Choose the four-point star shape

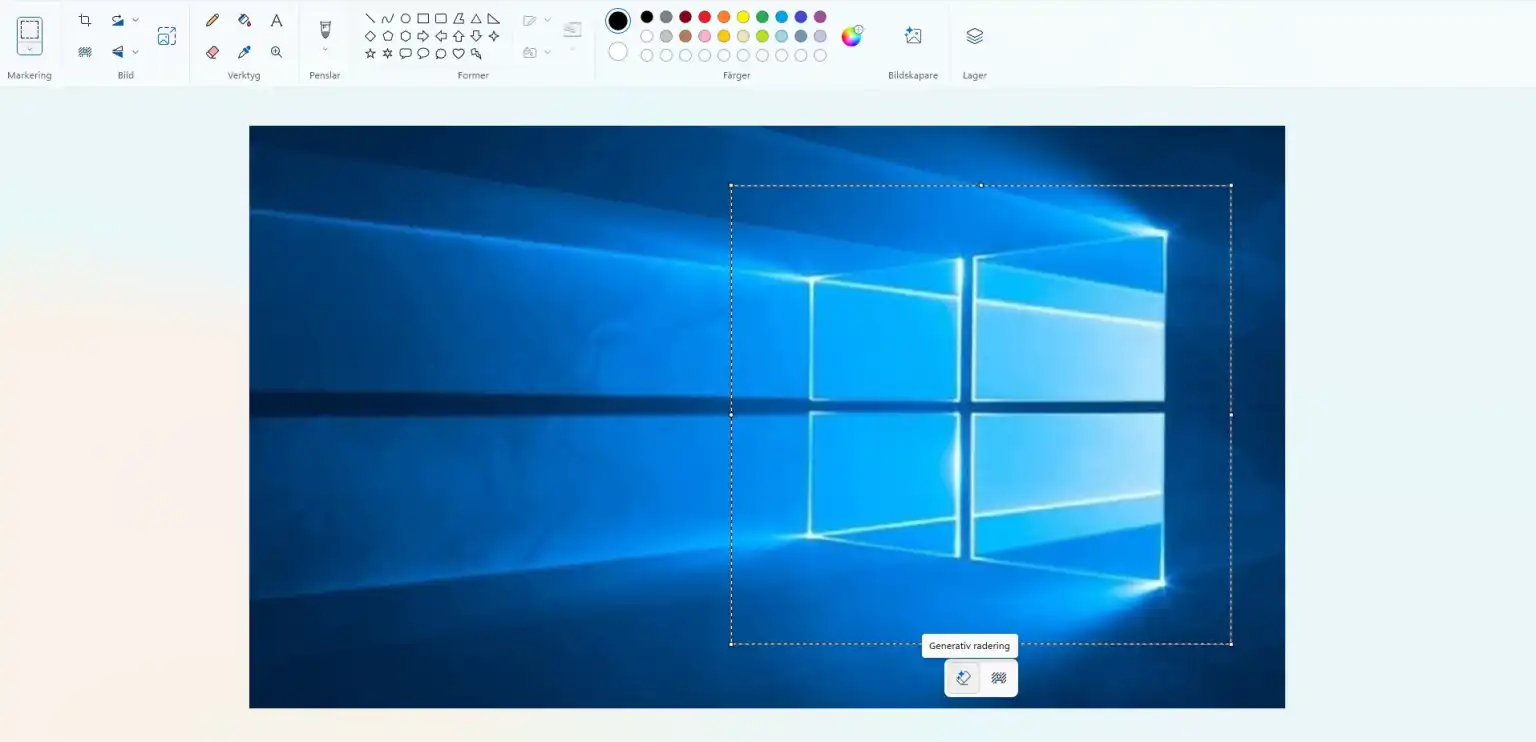pos(494,36)
